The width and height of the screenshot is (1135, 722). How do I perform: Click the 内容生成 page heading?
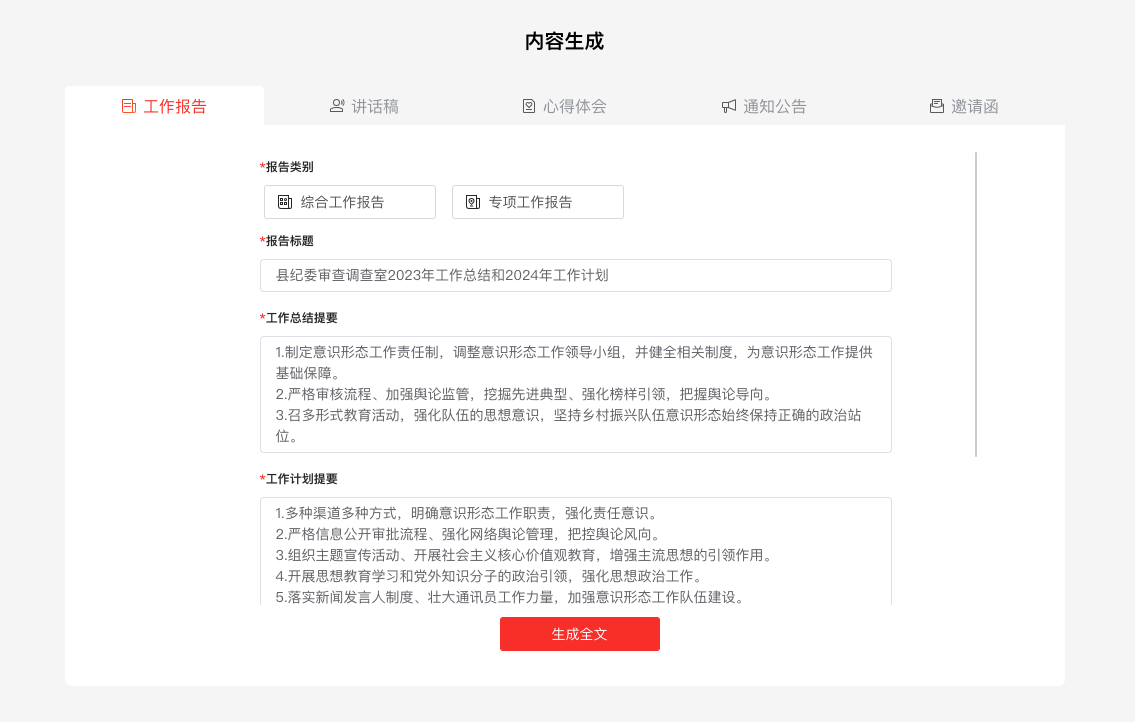point(565,41)
